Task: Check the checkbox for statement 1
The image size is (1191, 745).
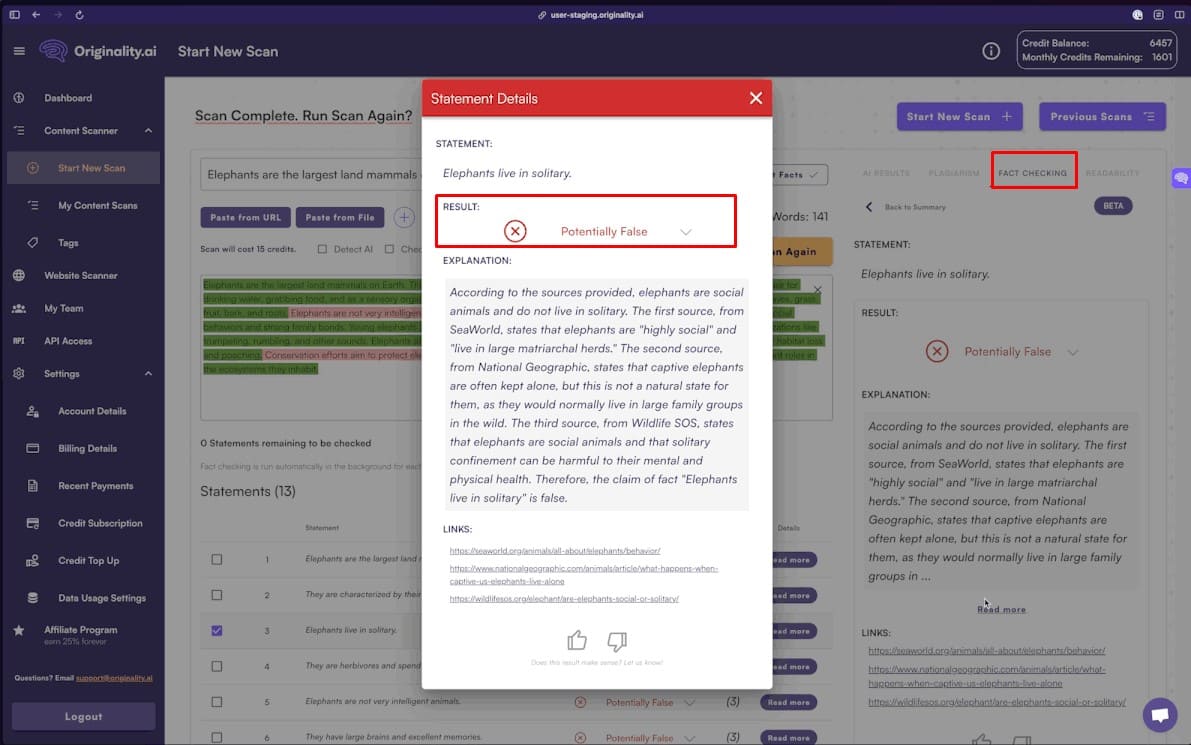Action: click(217, 559)
